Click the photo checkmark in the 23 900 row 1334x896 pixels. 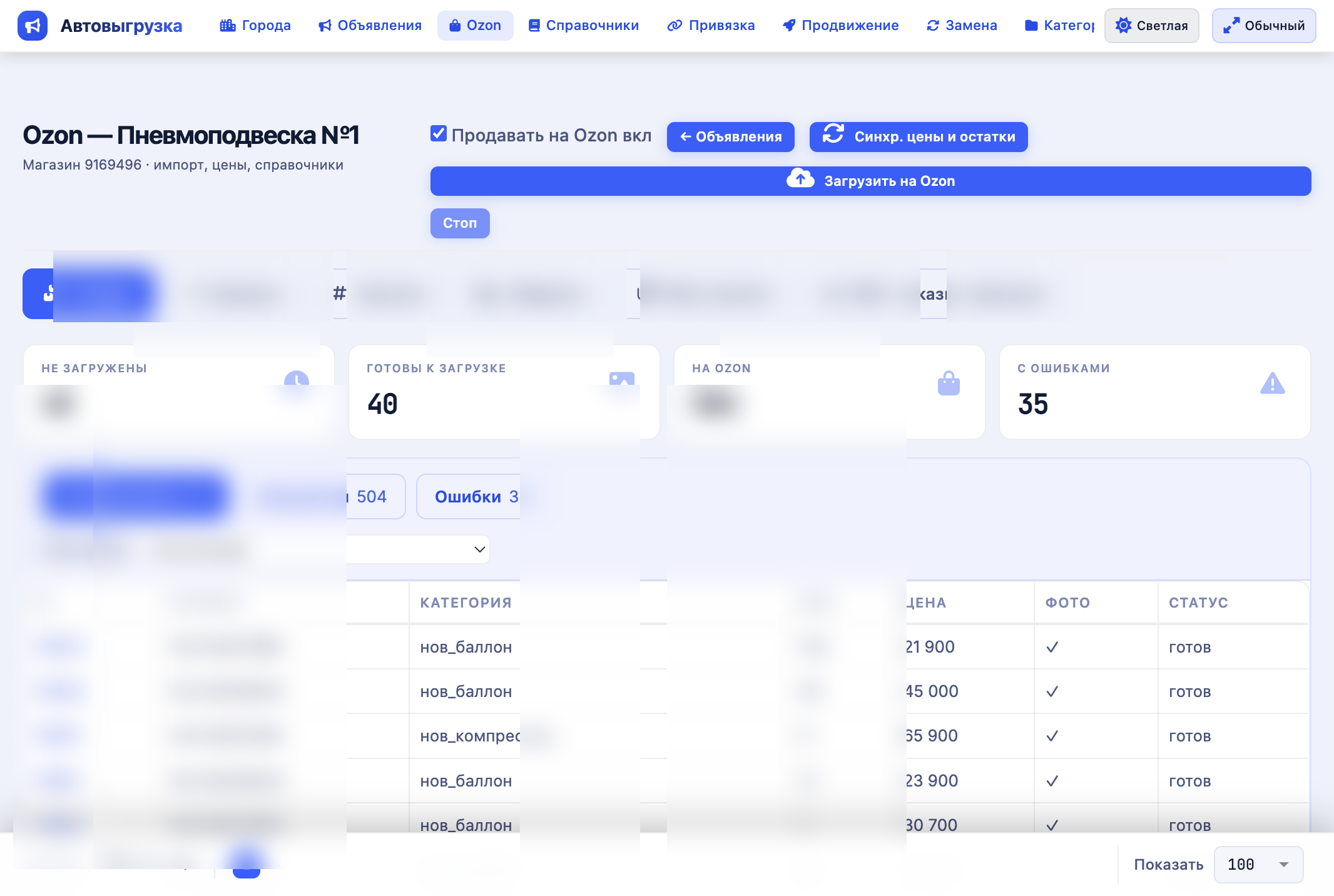pyautogui.click(x=1052, y=781)
